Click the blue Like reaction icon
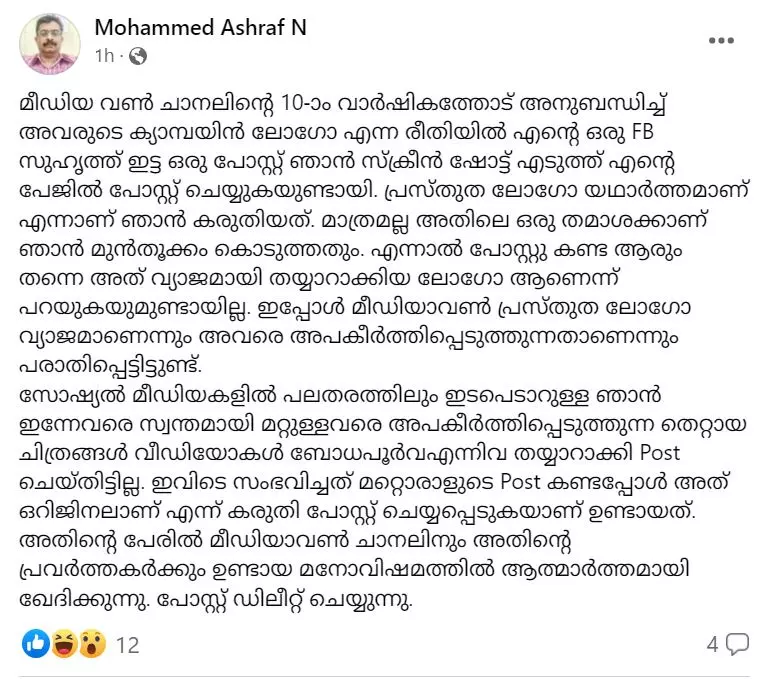Image resolution: width=764 pixels, height=679 pixels. (x=35, y=645)
